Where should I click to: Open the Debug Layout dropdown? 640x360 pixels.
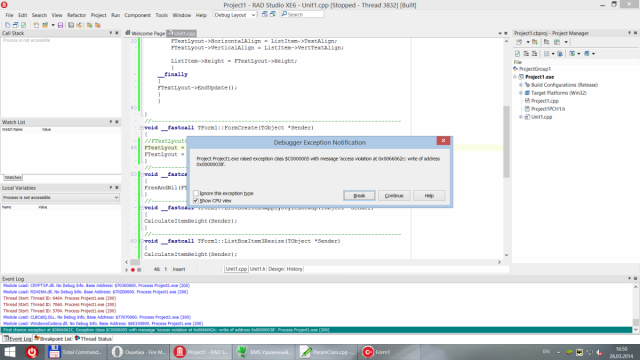tap(253, 15)
